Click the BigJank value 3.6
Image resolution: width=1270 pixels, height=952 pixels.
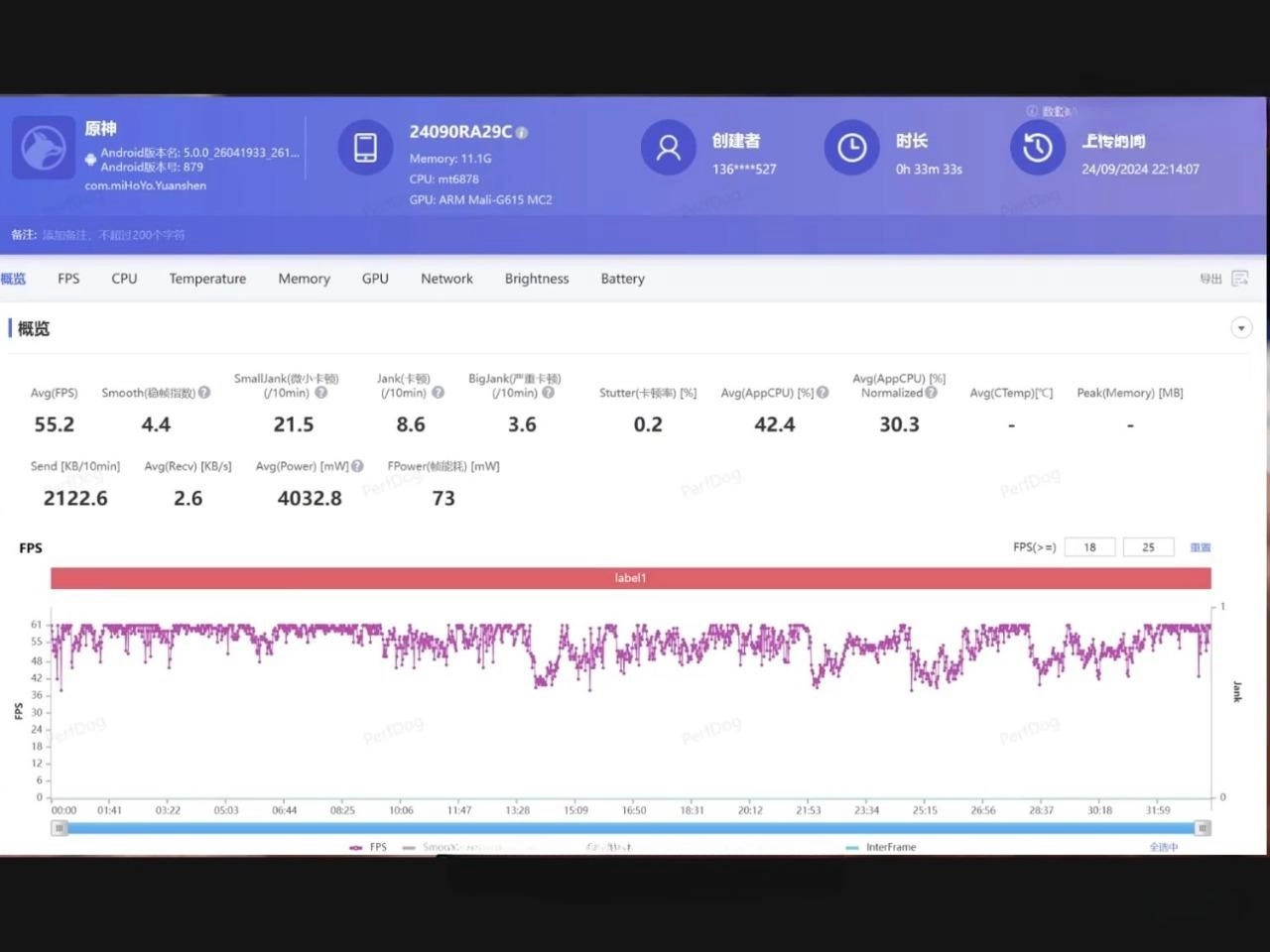(522, 424)
